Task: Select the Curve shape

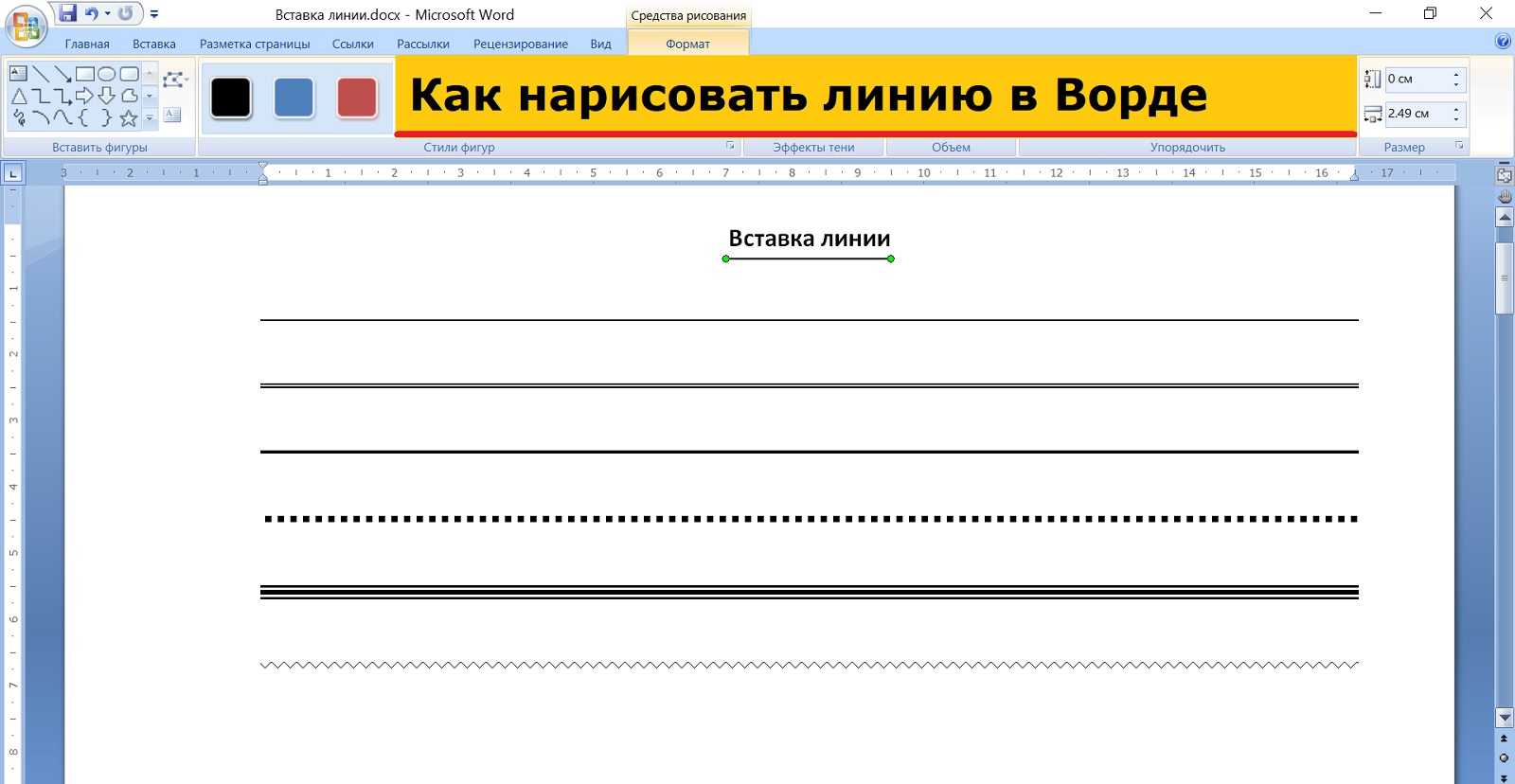Action: 62,118
